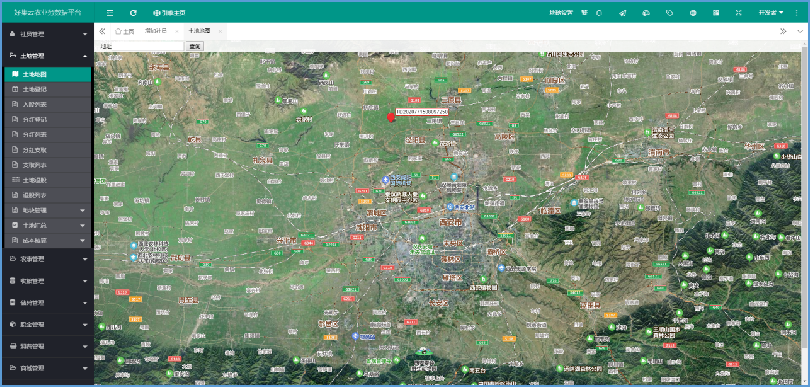
Task: Click the cloud icon in header toolbar
Action: [646, 12]
